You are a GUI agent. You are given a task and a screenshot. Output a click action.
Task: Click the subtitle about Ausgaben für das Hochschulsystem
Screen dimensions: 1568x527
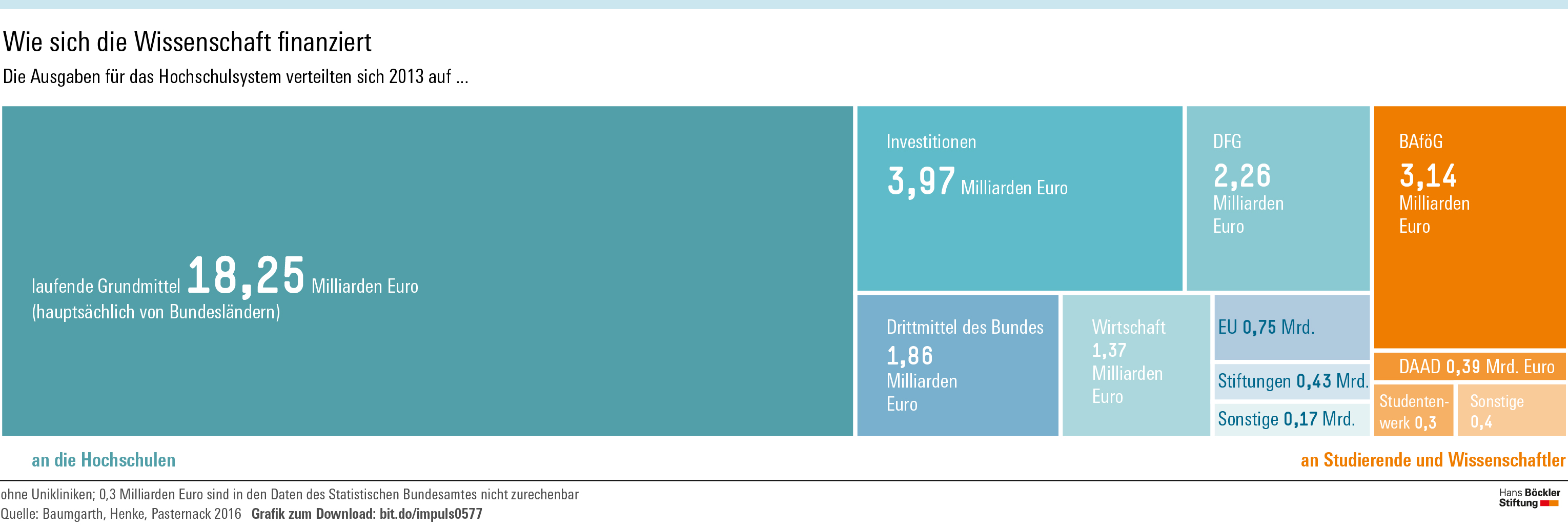coord(236,77)
